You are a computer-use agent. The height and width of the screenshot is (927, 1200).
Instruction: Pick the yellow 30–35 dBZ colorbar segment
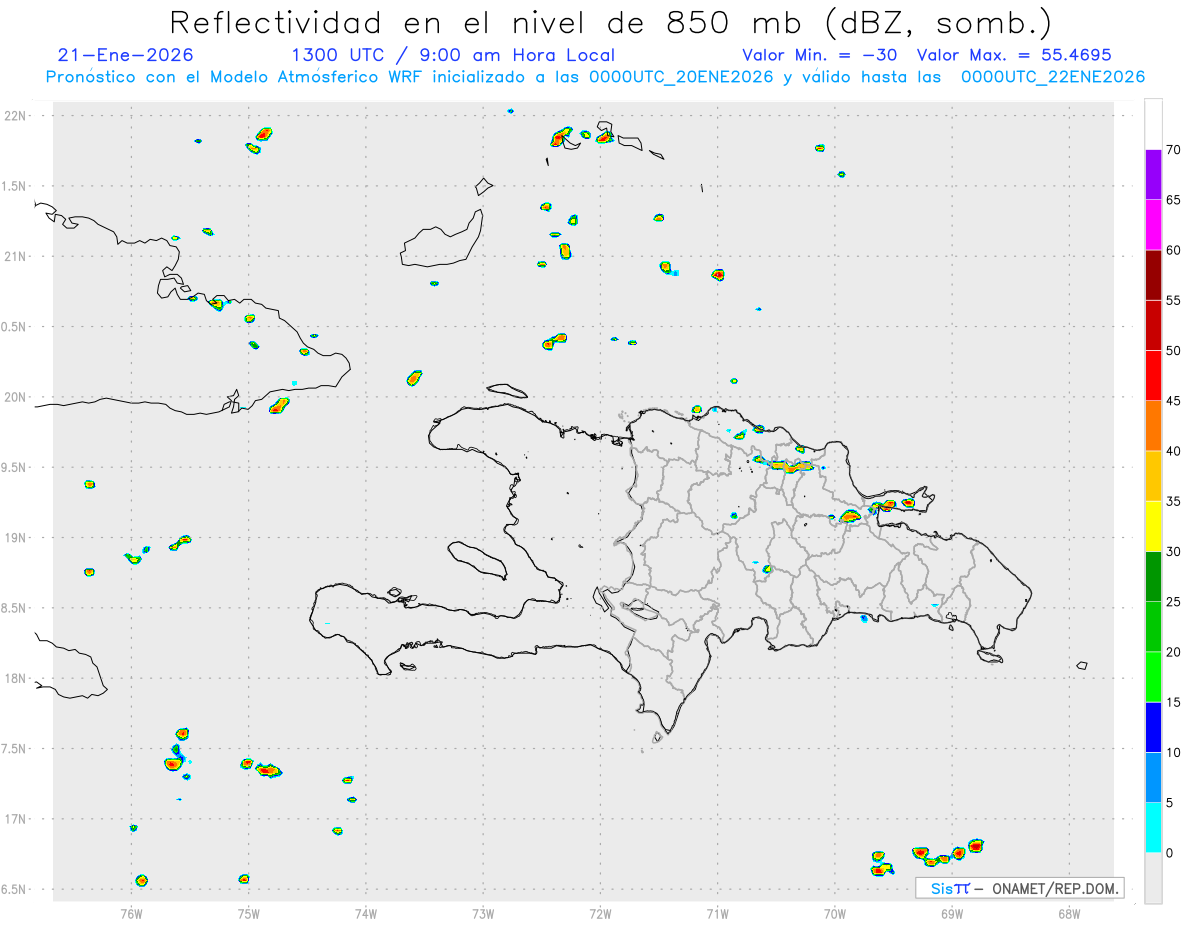(1153, 526)
